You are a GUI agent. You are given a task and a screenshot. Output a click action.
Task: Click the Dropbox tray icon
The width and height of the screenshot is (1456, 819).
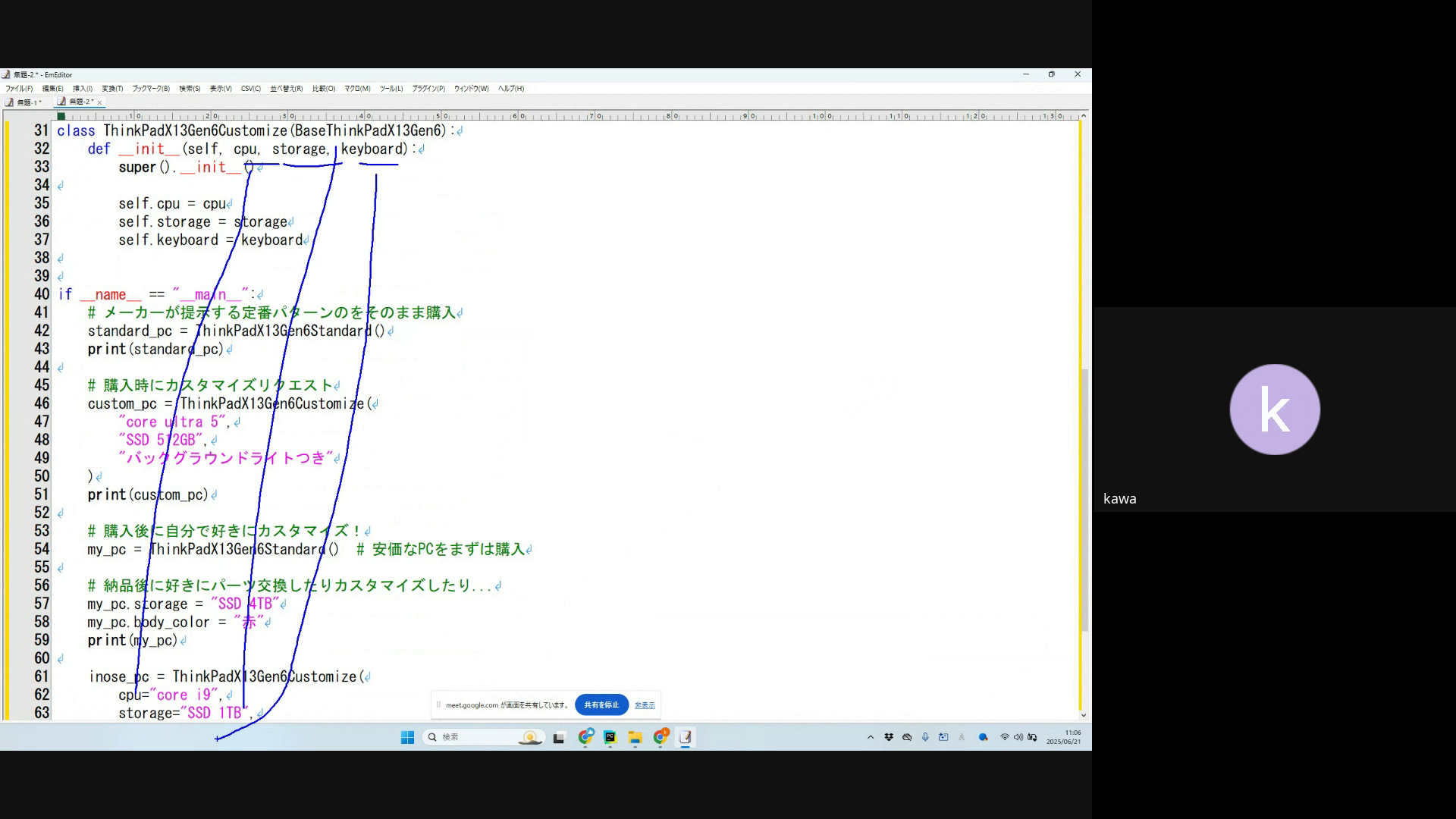(889, 737)
